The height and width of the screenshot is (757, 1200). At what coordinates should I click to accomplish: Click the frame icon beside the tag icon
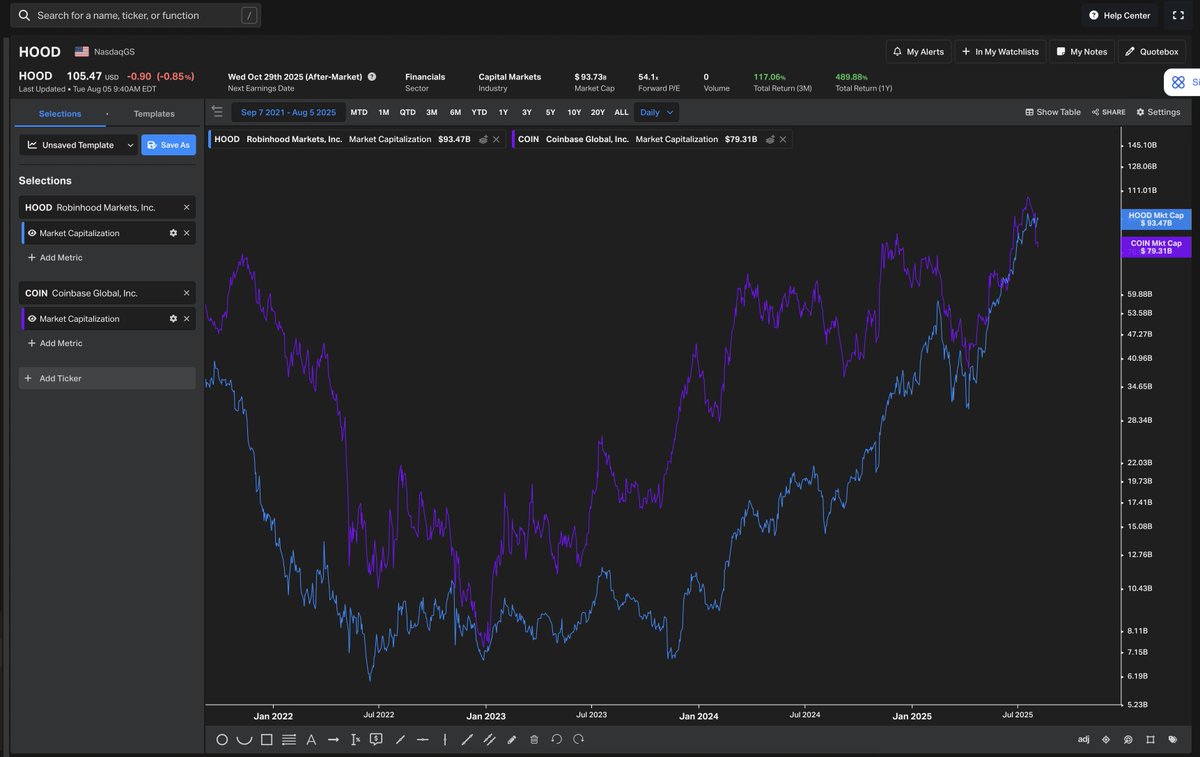point(1150,740)
